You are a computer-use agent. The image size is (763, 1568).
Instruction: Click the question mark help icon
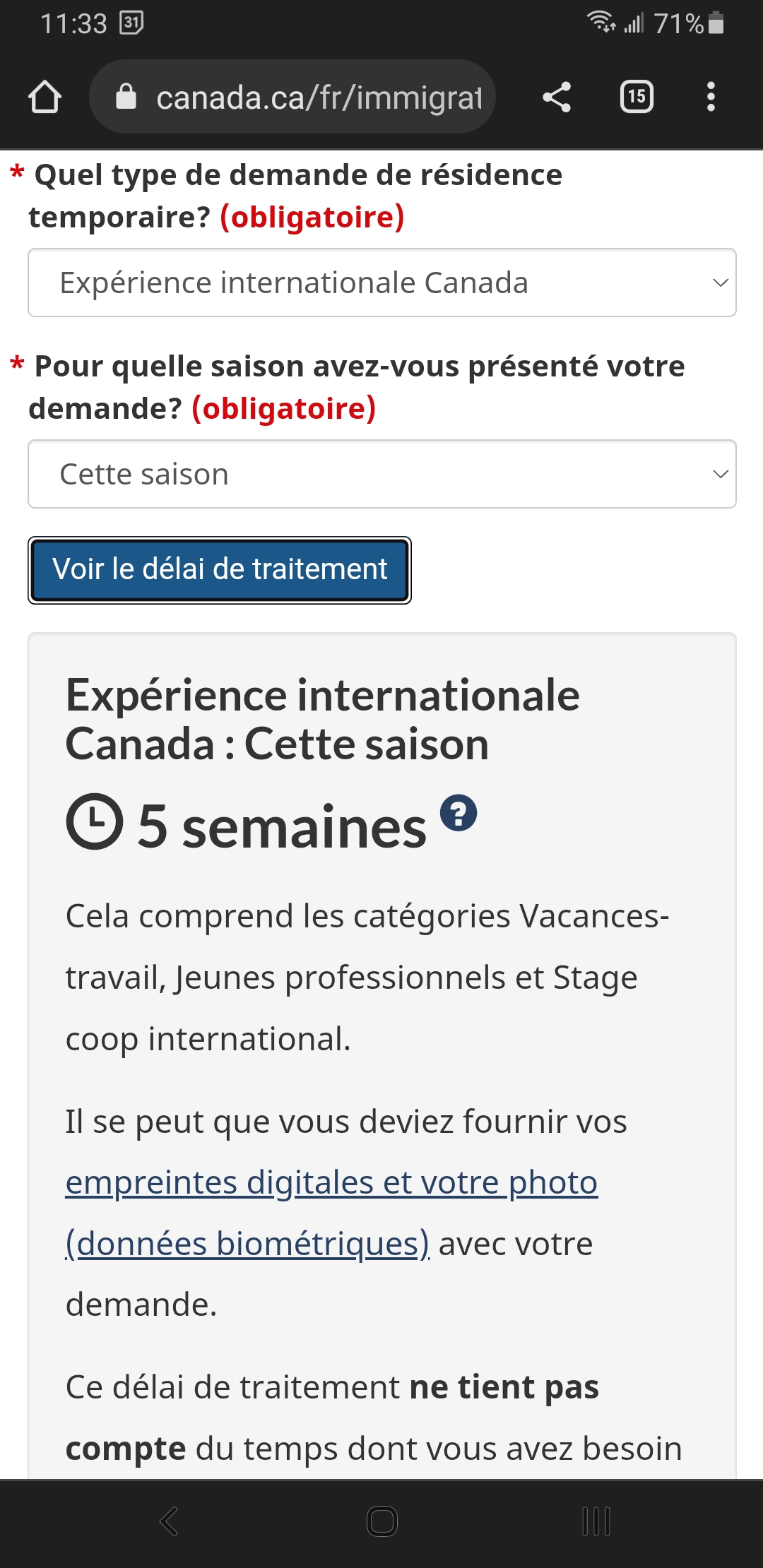coord(459,814)
